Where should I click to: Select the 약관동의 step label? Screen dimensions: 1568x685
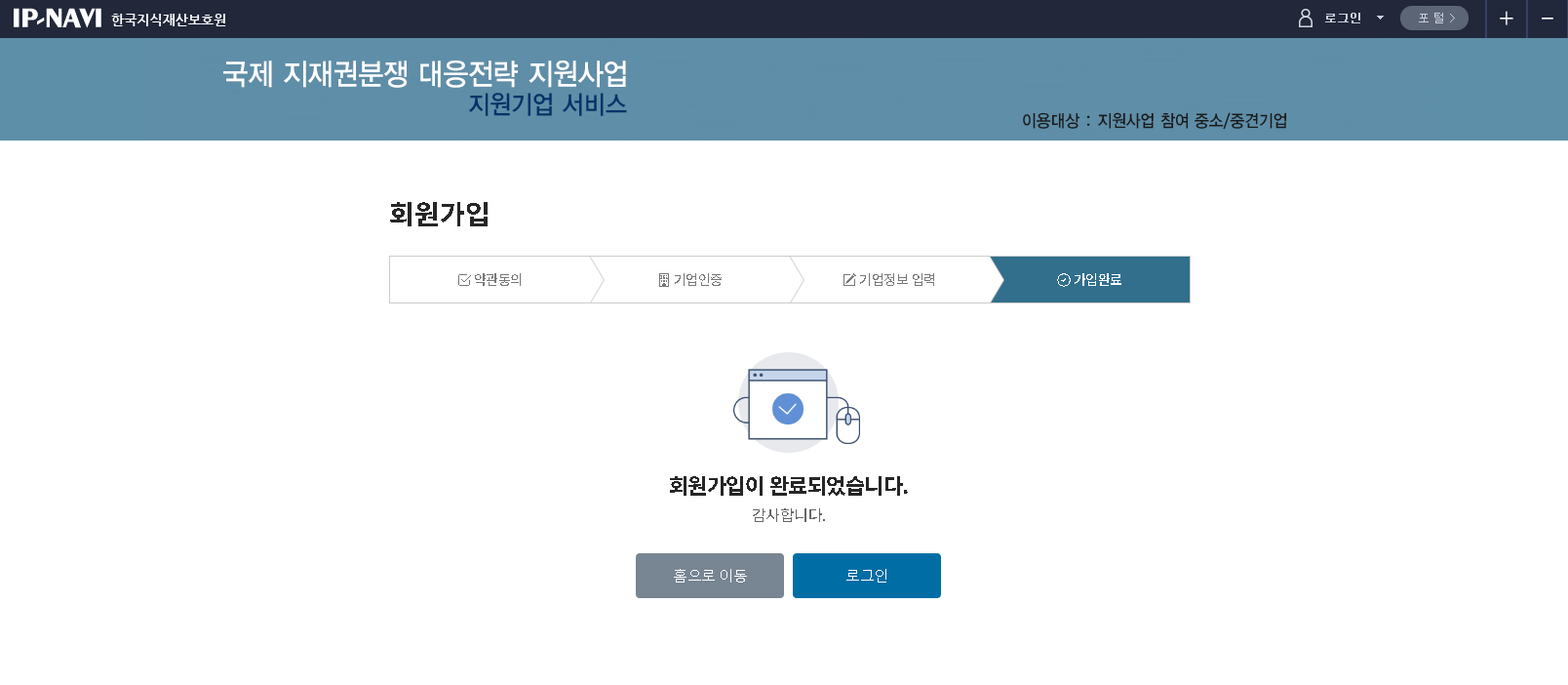pyautogui.click(x=498, y=280)
